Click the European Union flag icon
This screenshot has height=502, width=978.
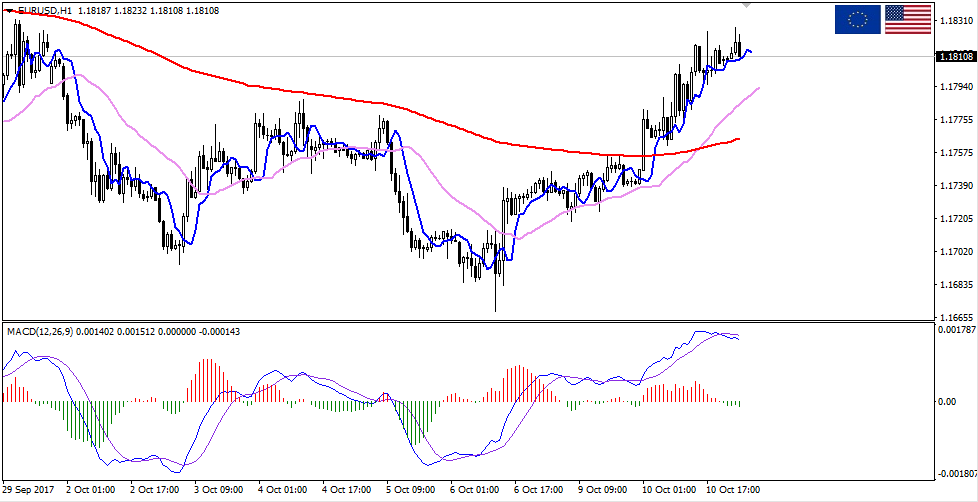tap(858, 19)
